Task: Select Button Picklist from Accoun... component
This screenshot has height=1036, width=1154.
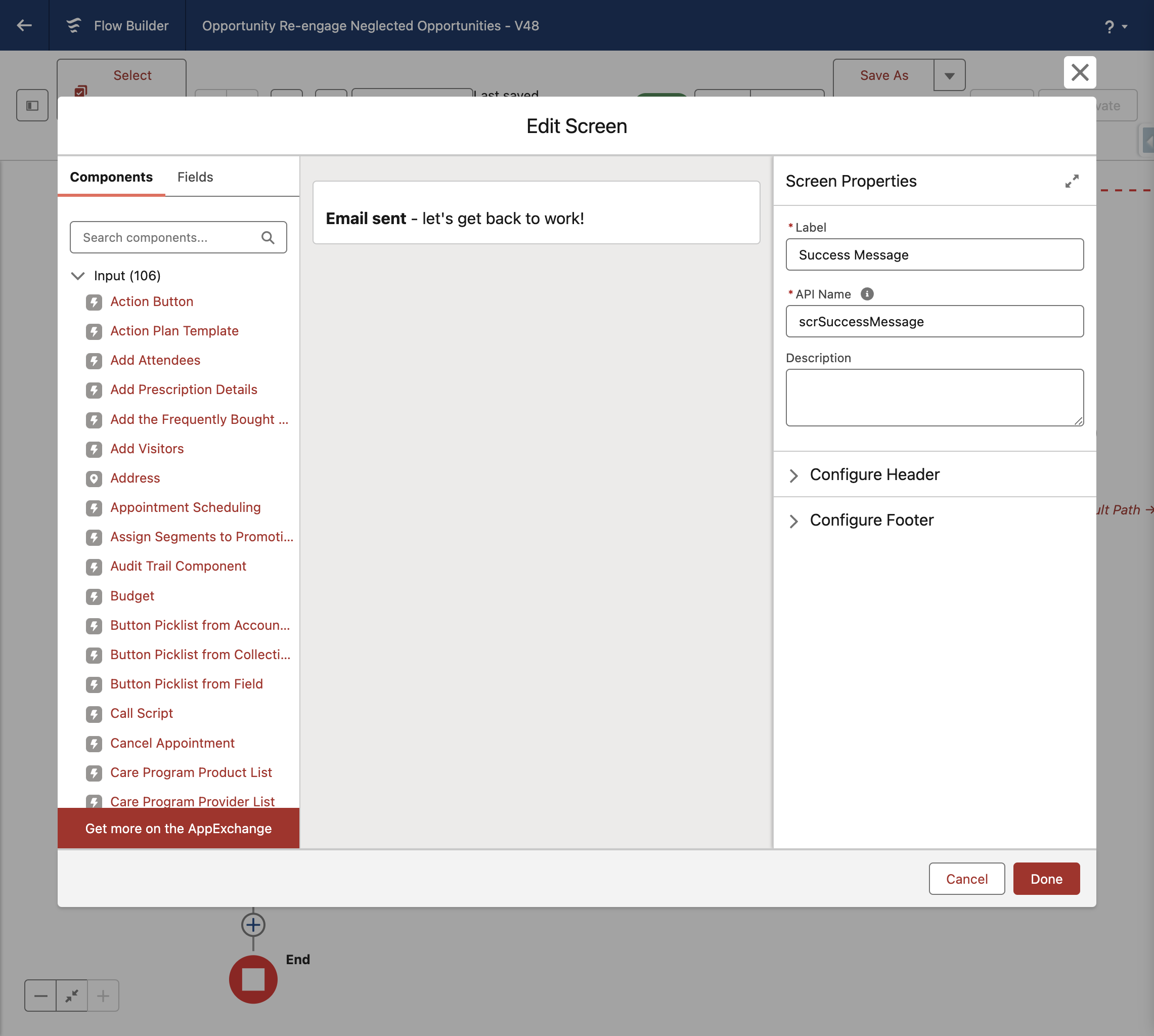Action: pos(200,626)
